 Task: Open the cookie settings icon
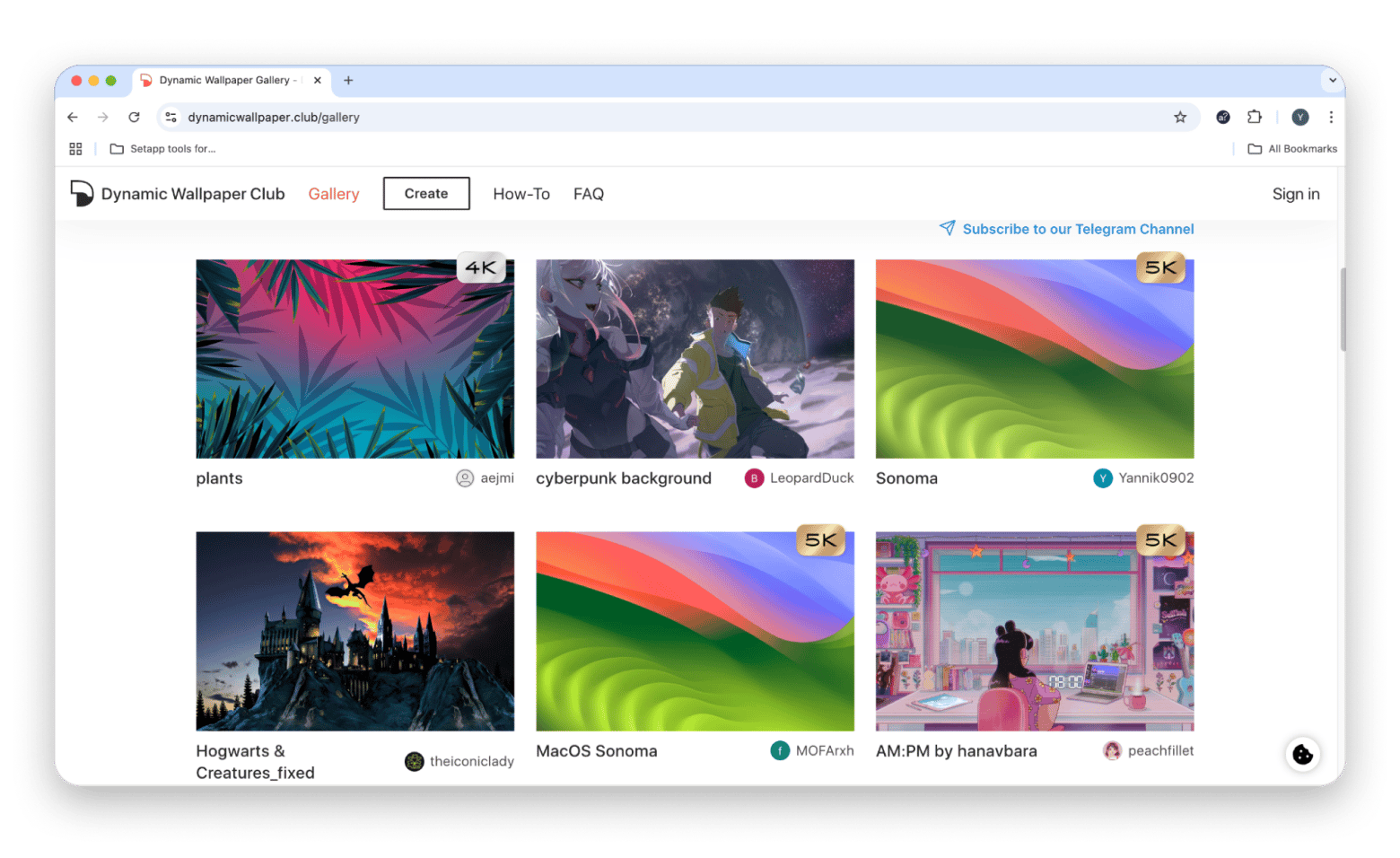(1302, 755)
